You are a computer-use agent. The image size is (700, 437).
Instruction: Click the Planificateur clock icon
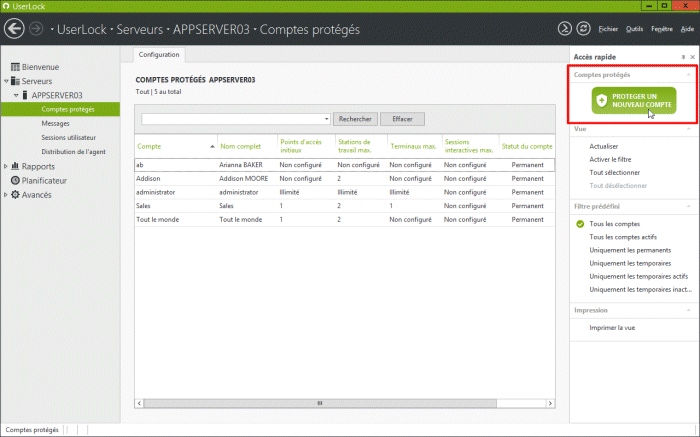[x=15, y=180]
